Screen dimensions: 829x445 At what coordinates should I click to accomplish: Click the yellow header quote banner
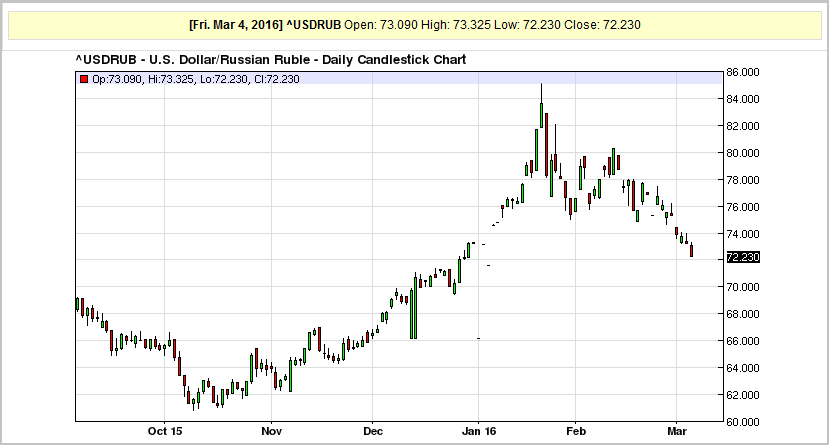414,25
